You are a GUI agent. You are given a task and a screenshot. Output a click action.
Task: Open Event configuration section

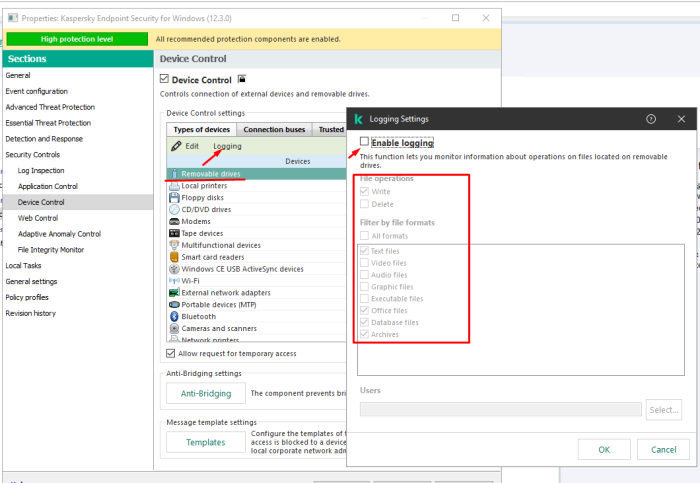click(37, 92)
